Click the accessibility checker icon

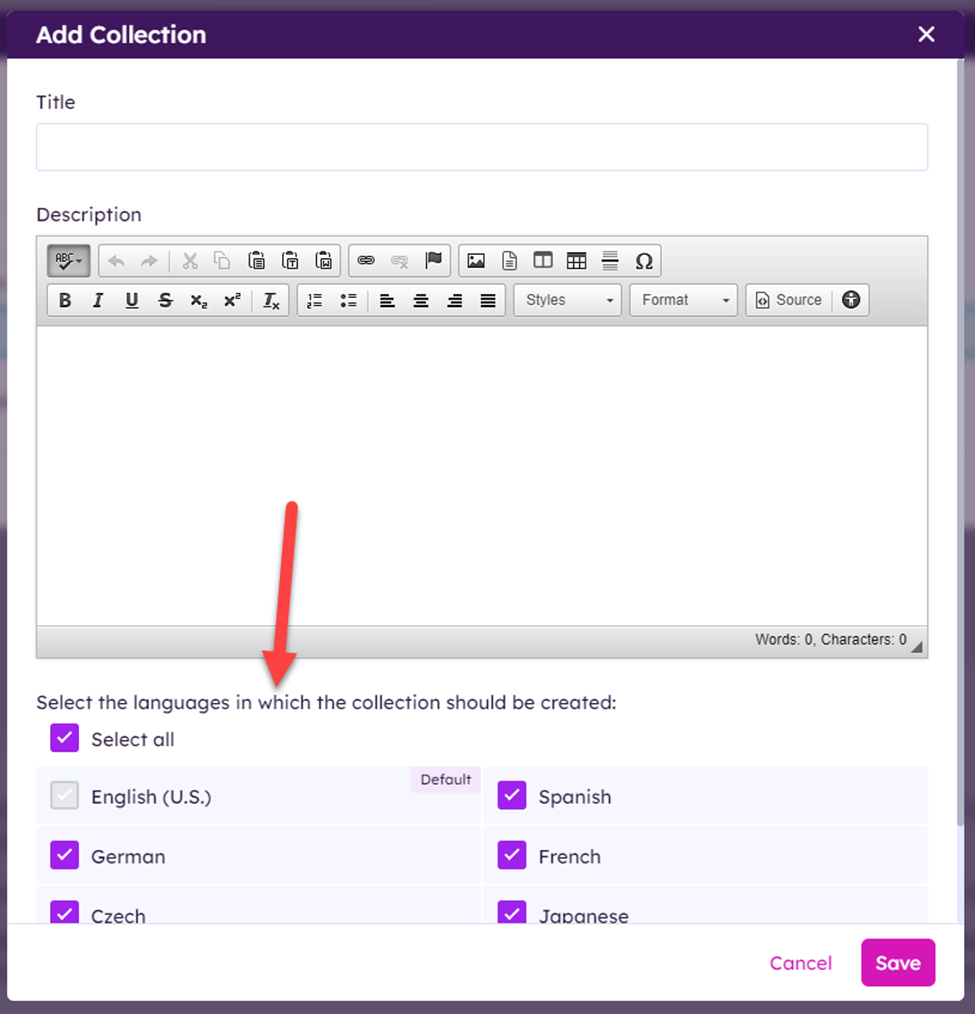[851, 300]
